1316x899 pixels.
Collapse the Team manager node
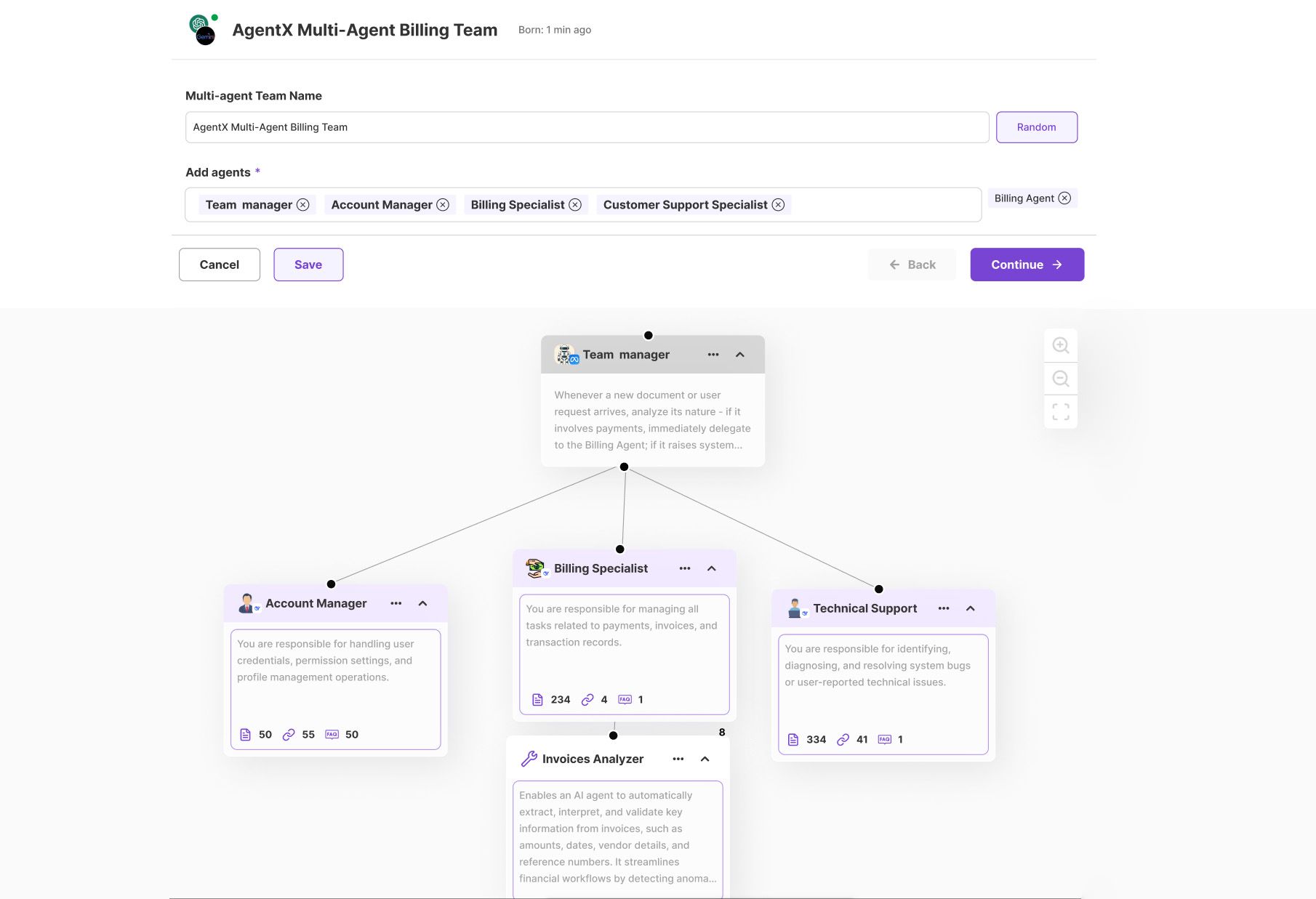740,355
